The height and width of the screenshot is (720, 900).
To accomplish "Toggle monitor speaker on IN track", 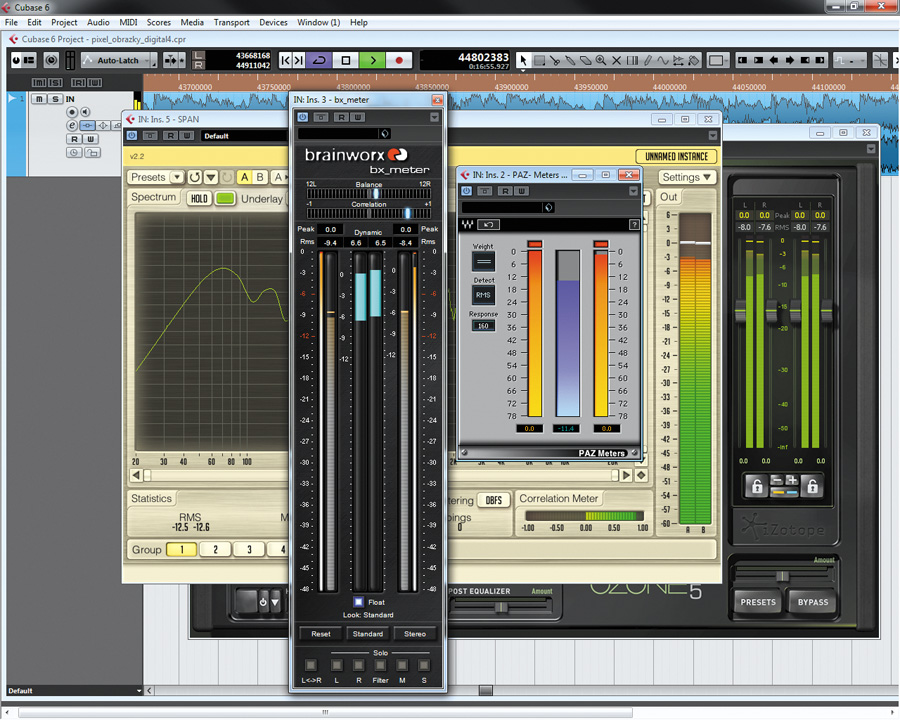I will [85, 112].
